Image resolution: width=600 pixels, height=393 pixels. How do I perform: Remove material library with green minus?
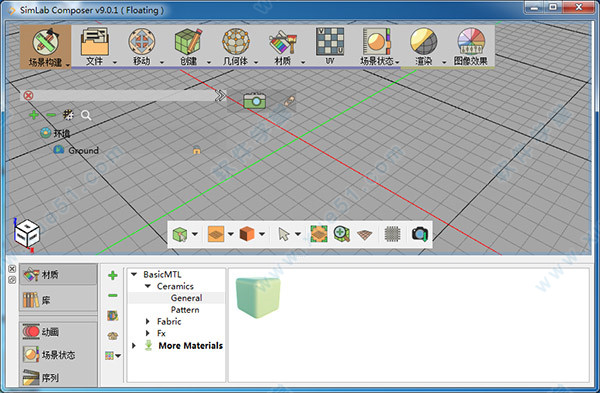point(112,295)
